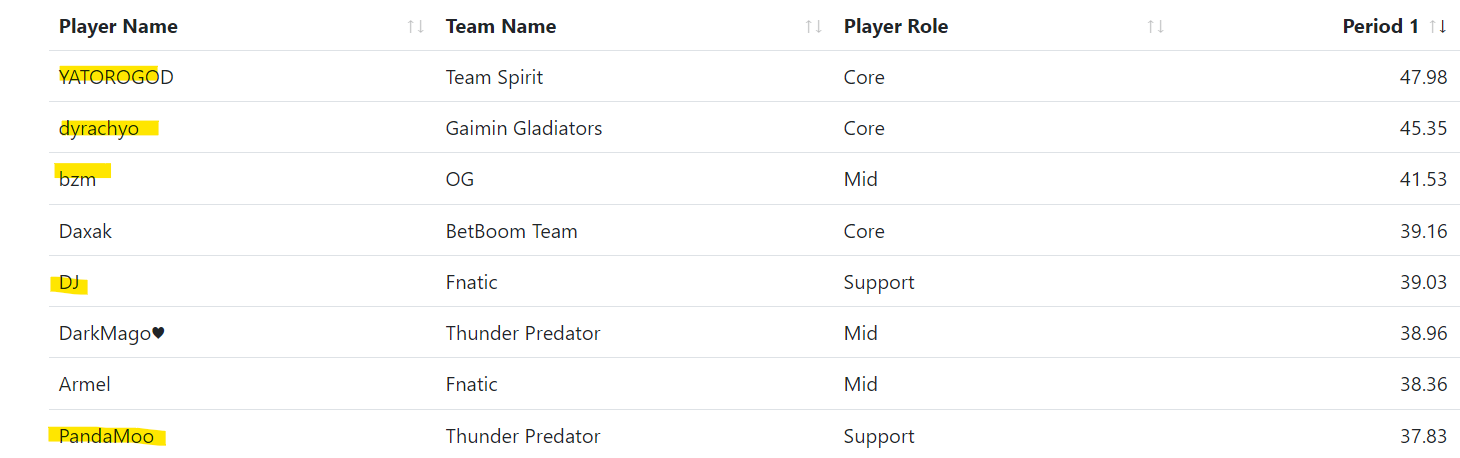Viewport: 1460px width, 458px height.
Task: Click the DarkMago player name with heart
Action: (x=111, y=334)
